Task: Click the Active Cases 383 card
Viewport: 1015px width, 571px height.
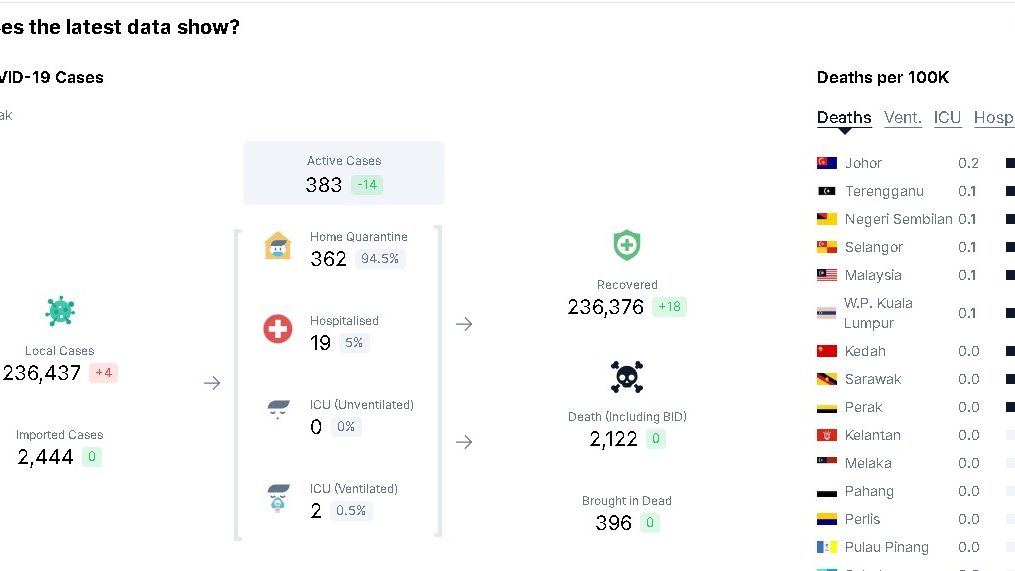Action: coord(344,173)
